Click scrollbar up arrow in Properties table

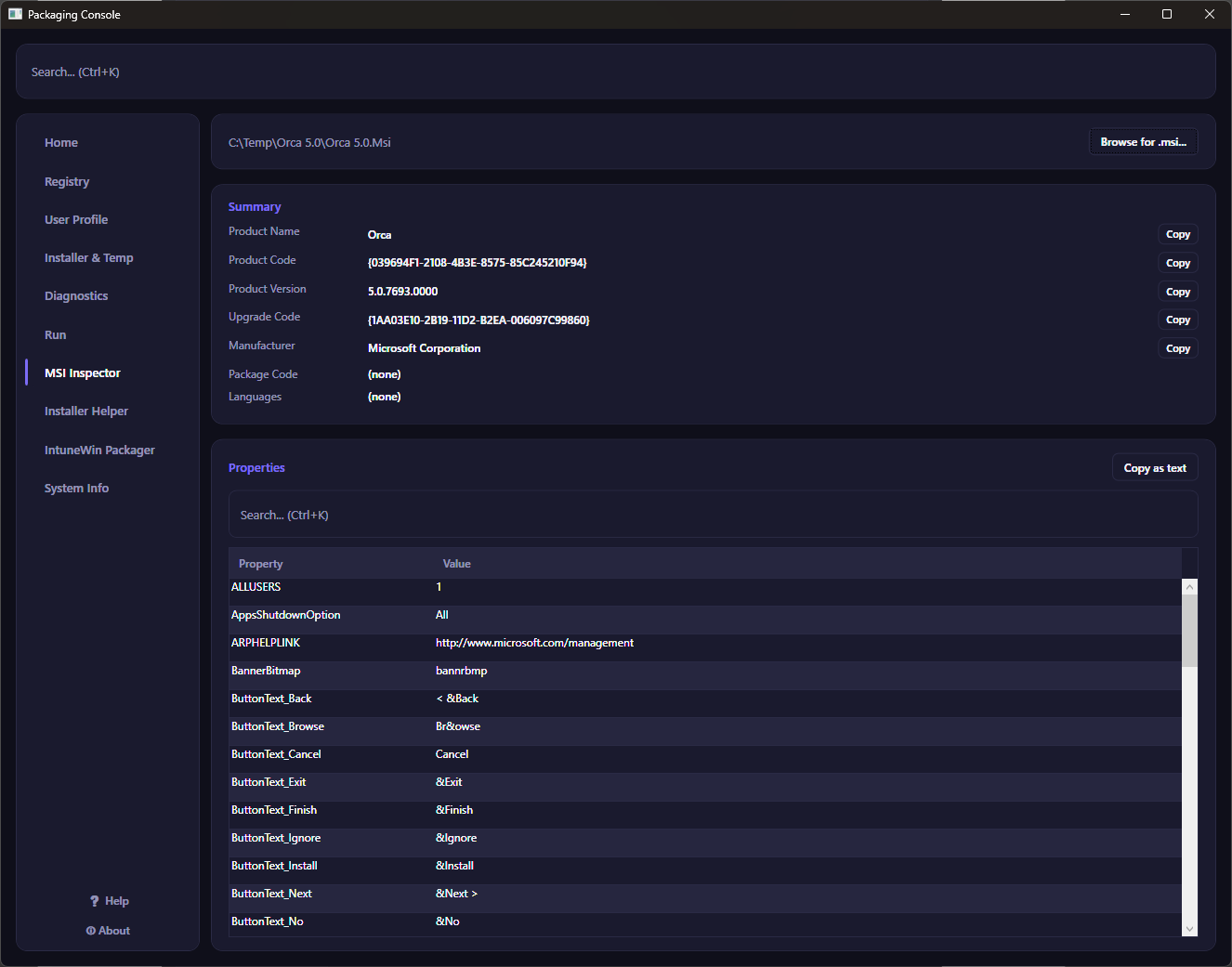(x=1189, y=587)
